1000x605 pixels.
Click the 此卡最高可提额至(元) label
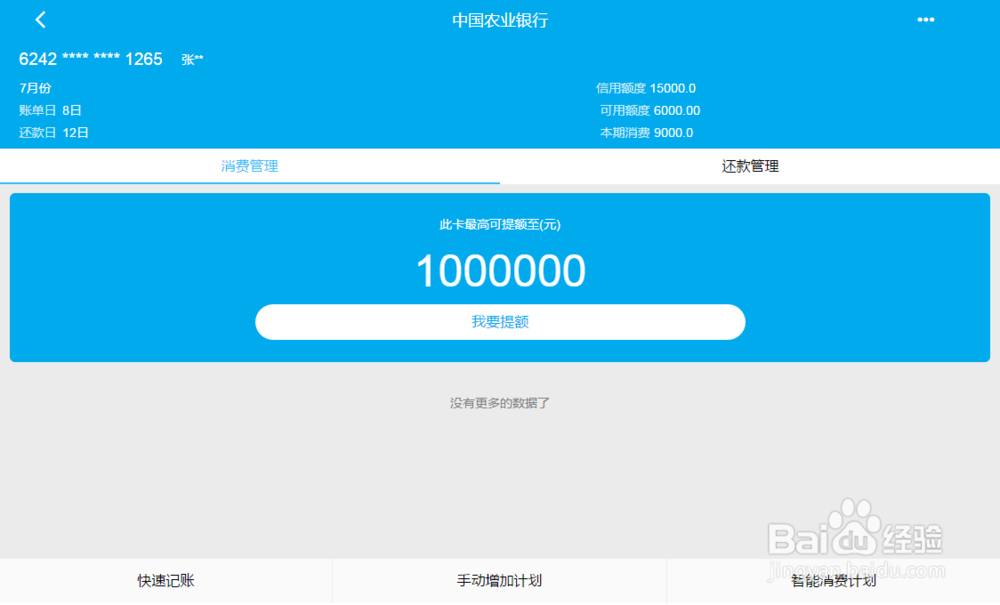click(x=500, y=224)
